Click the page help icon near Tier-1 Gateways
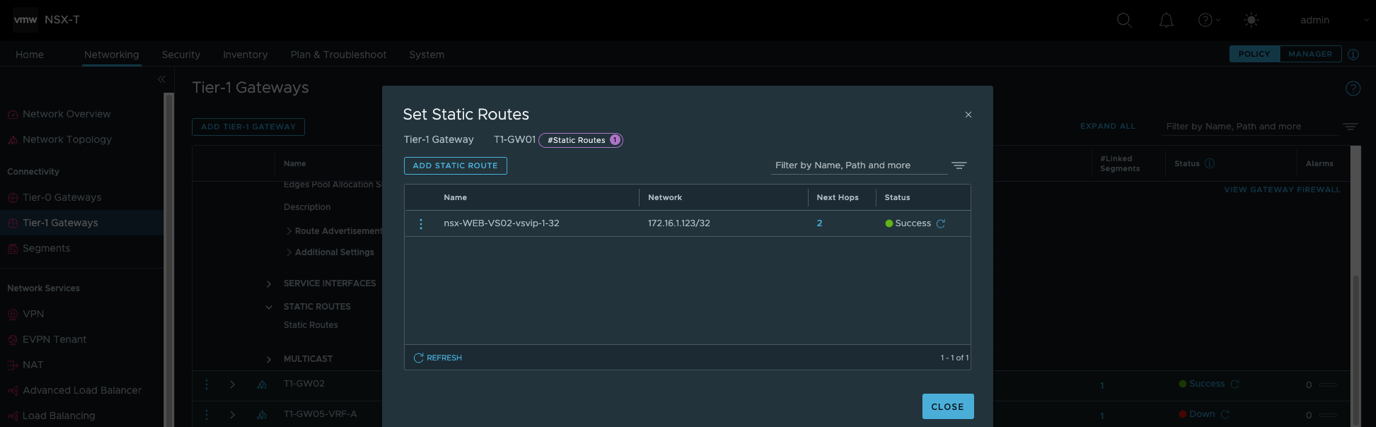The height and width of the screenshot is (427, 1376). pos(1353,88)
